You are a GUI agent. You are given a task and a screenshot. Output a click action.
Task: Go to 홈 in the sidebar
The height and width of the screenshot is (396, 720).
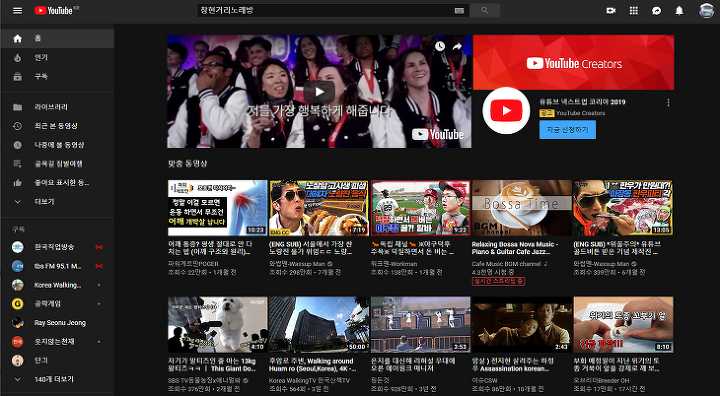57,39
